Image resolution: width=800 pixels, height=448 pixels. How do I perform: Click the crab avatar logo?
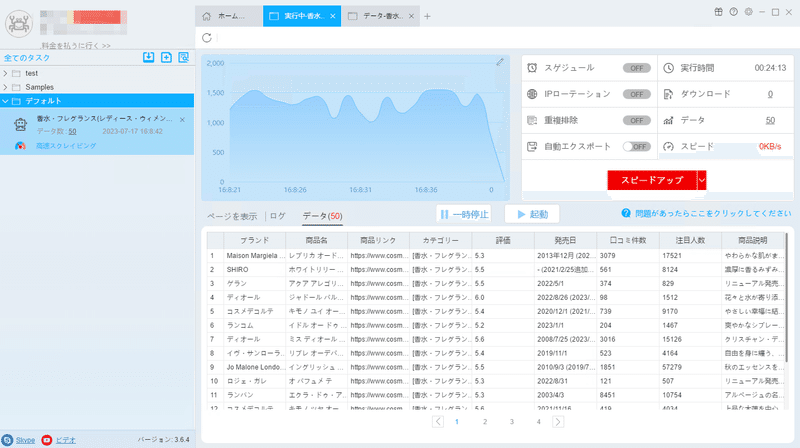pos(19,23)
